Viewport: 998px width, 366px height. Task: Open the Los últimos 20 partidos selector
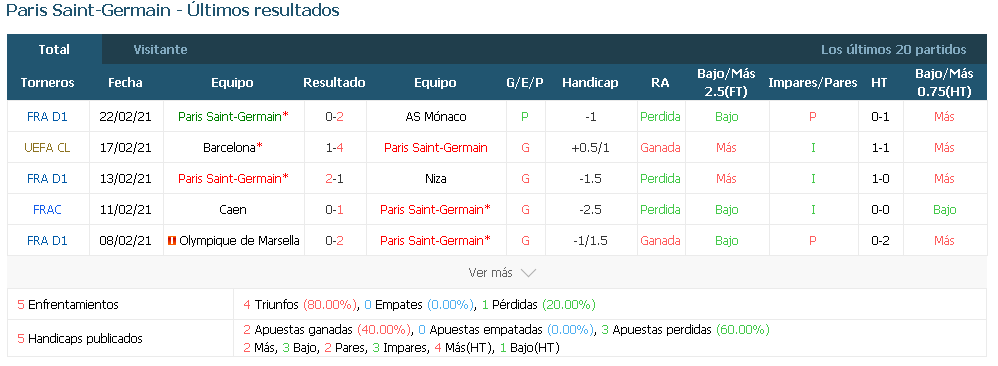click(893, 50)
